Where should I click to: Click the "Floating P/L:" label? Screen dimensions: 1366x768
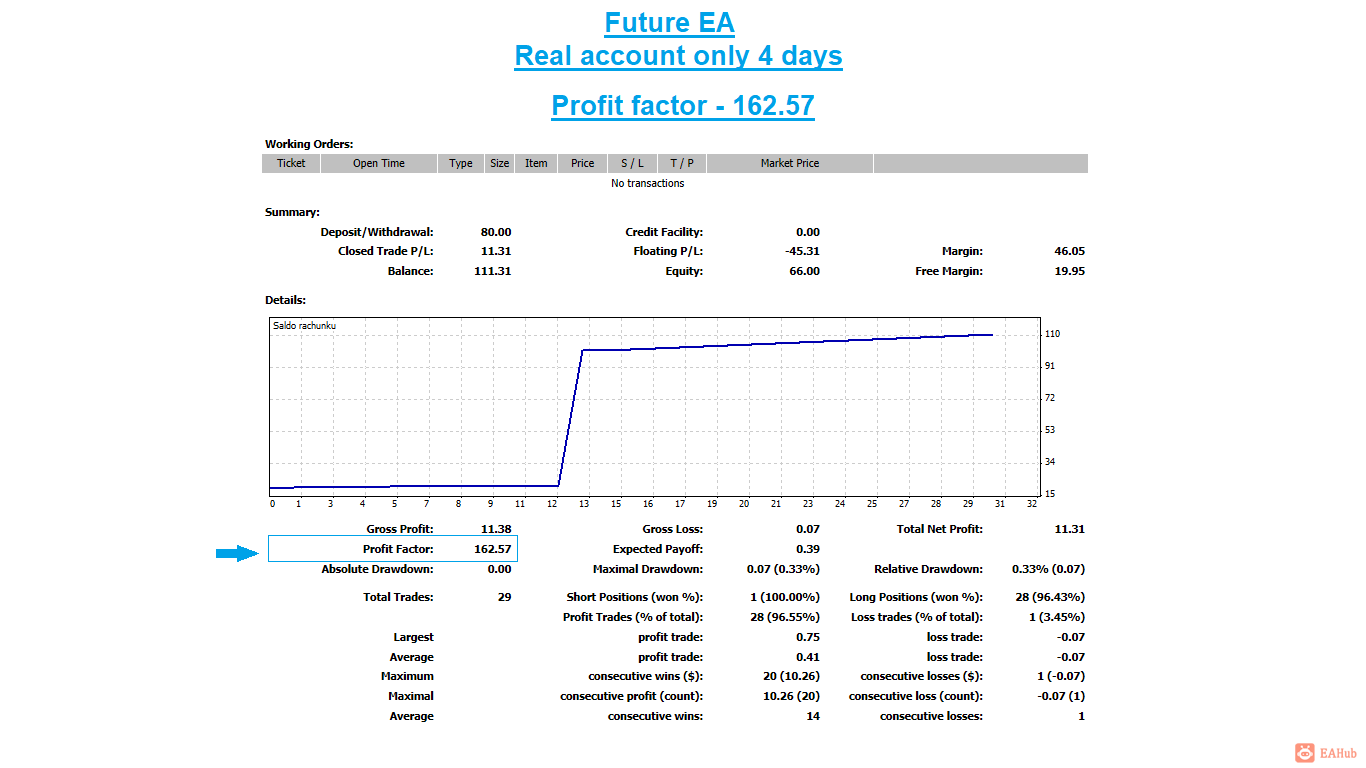[668, 251]
